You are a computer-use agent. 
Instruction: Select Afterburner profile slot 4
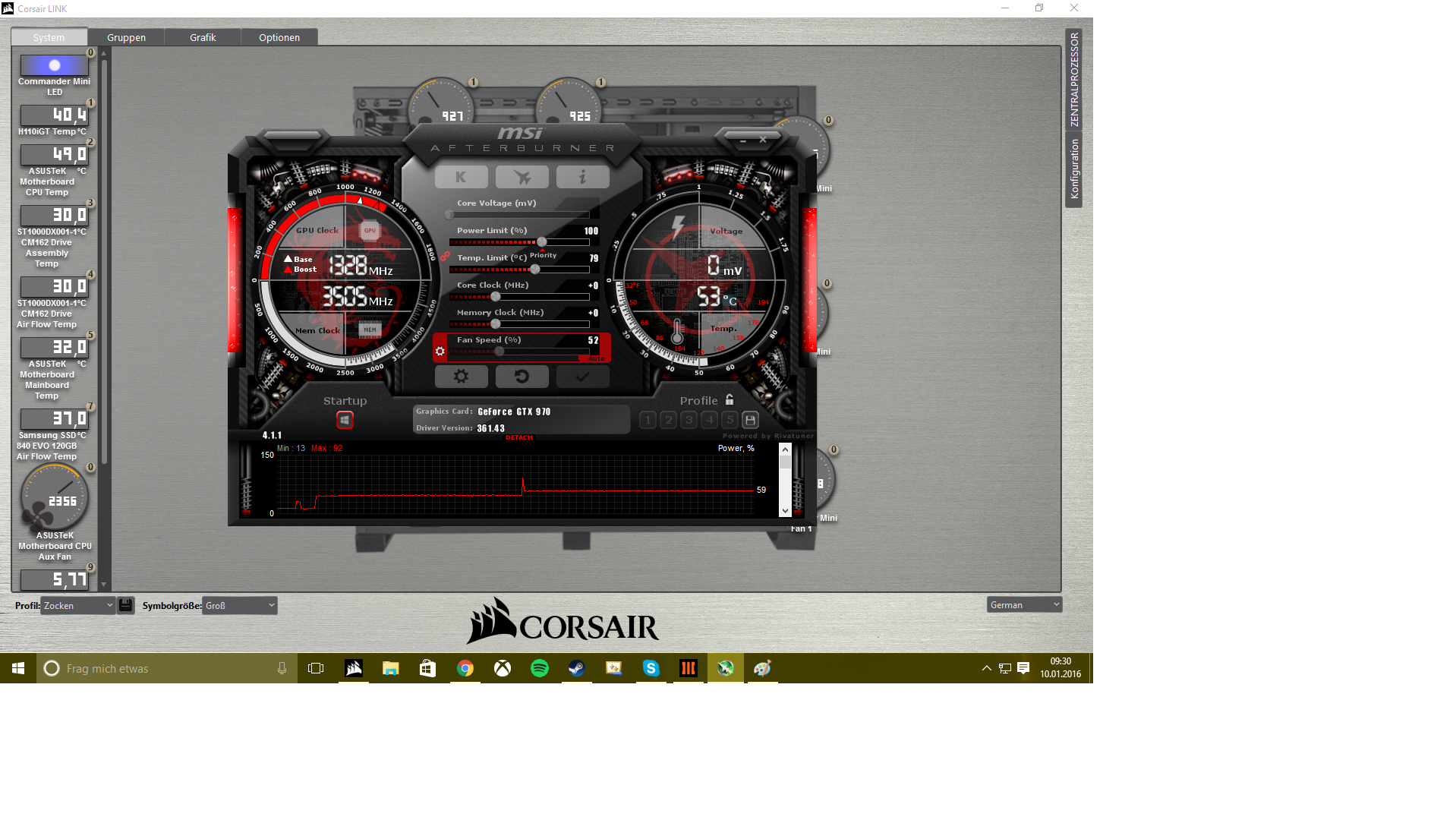coord(709,420)
